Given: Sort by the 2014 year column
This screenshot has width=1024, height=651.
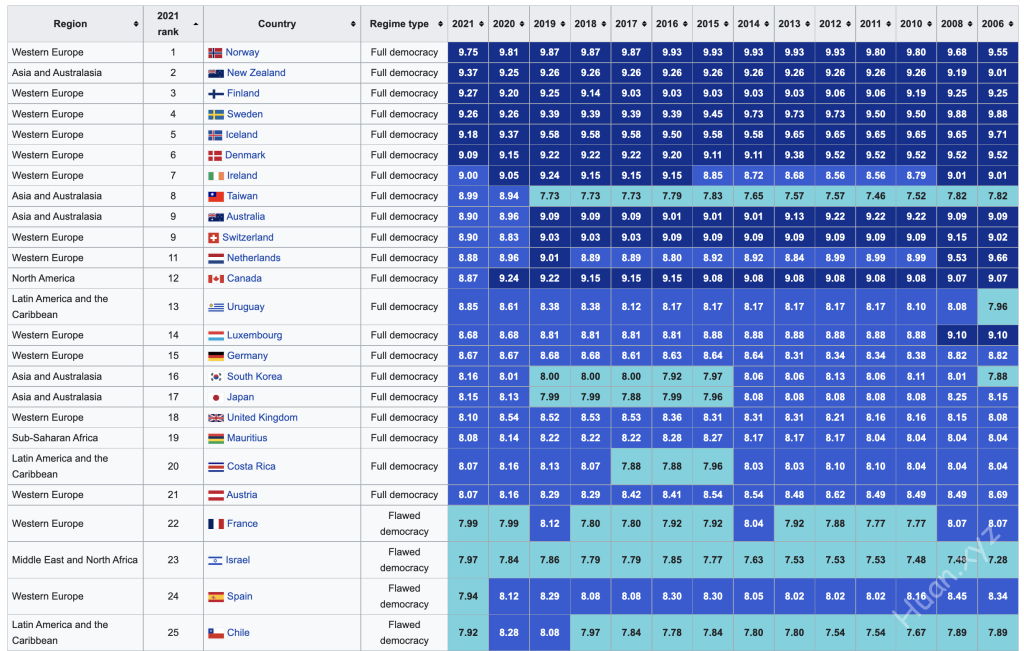Looking at the screenshot, I should tap(752, 24).
